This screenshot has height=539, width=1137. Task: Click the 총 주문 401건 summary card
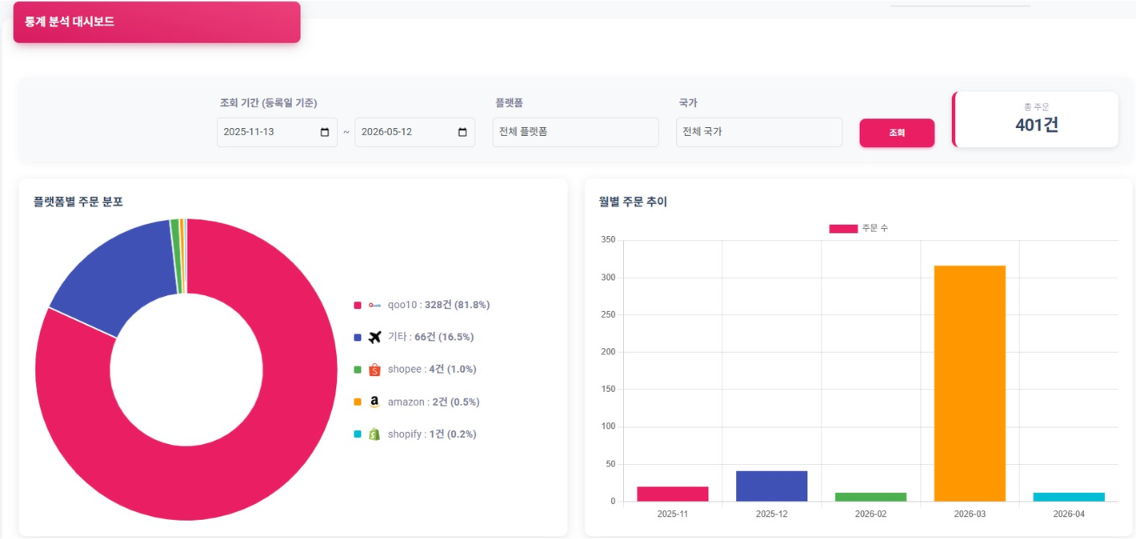pos(1035,120)
